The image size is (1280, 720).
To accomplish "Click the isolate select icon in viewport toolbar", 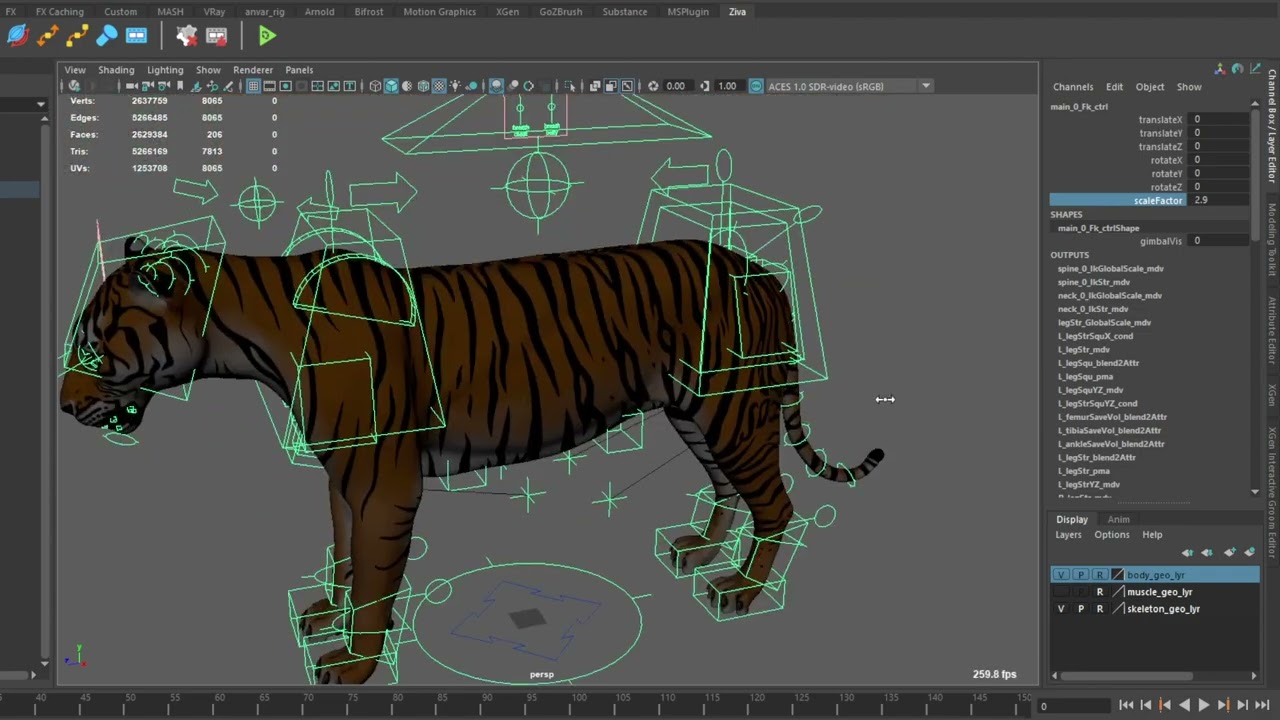I will point(570,86).
